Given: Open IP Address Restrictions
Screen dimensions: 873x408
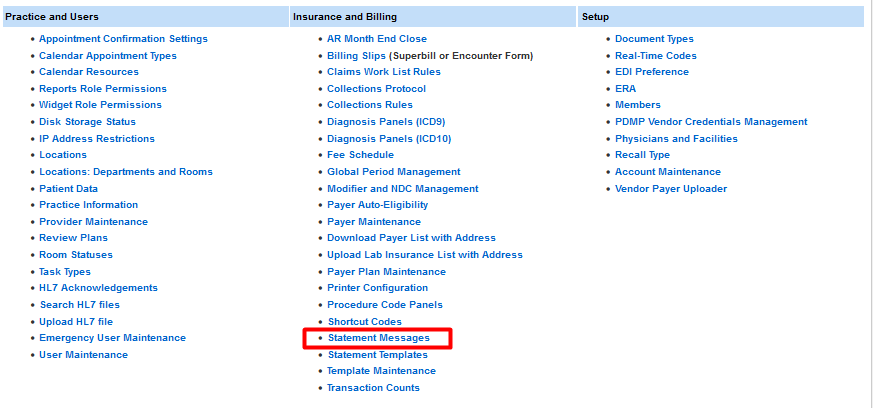Looking at the screenshot, I should (97, 139).
